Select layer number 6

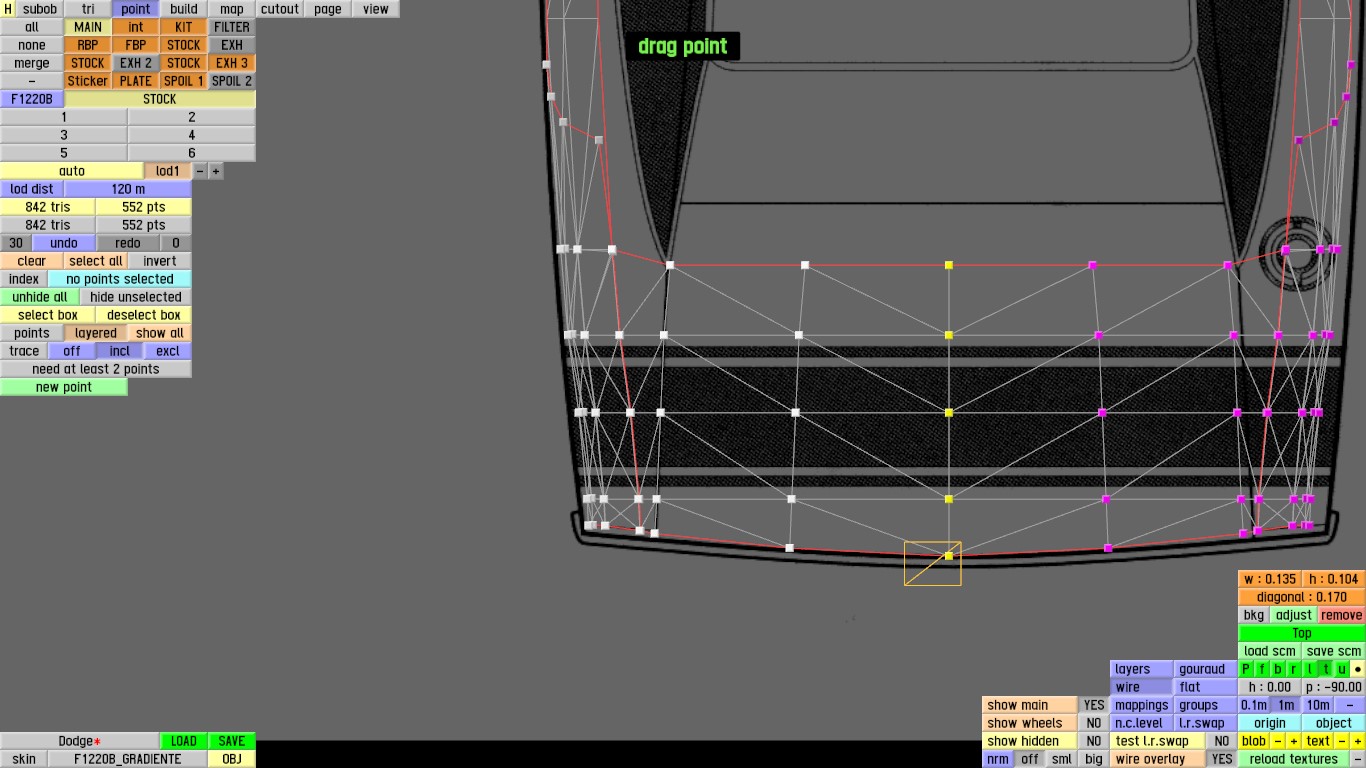192,153
